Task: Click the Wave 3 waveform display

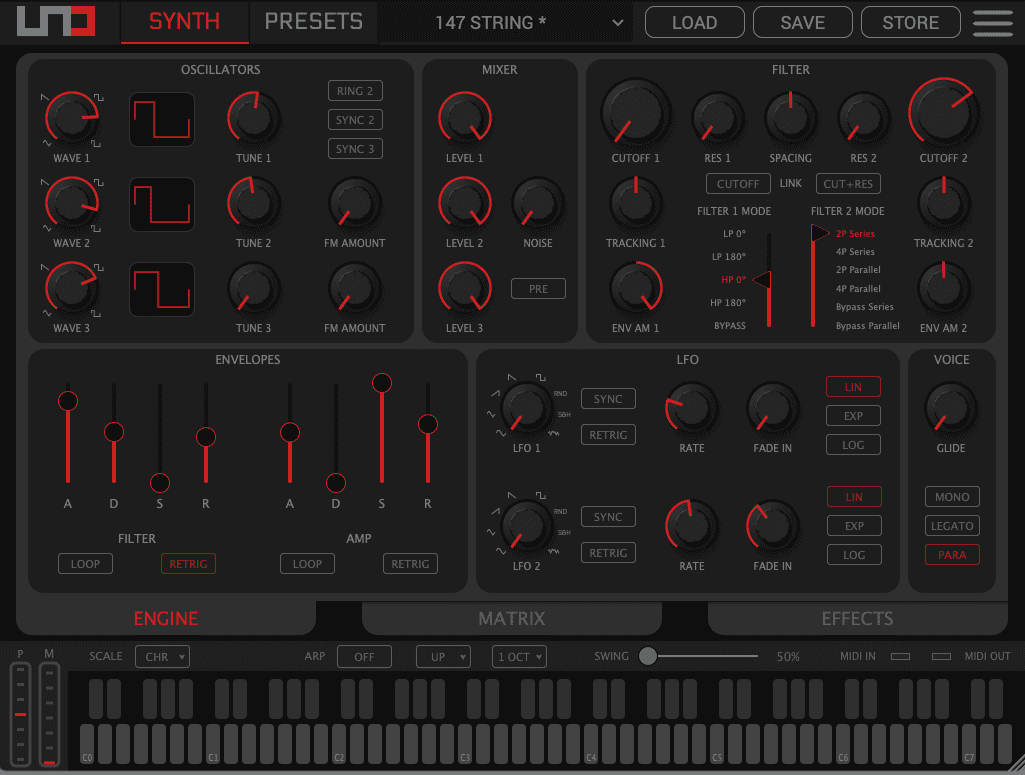Action: (162, 289)
